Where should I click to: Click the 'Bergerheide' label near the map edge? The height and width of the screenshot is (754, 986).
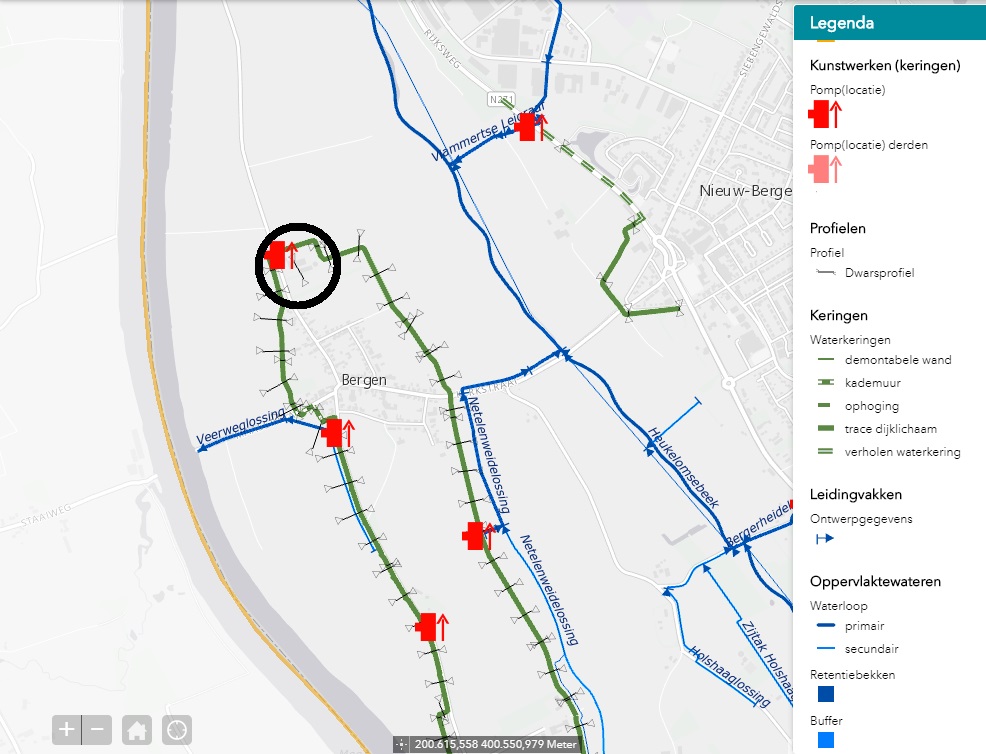click(x=758, y=525)
